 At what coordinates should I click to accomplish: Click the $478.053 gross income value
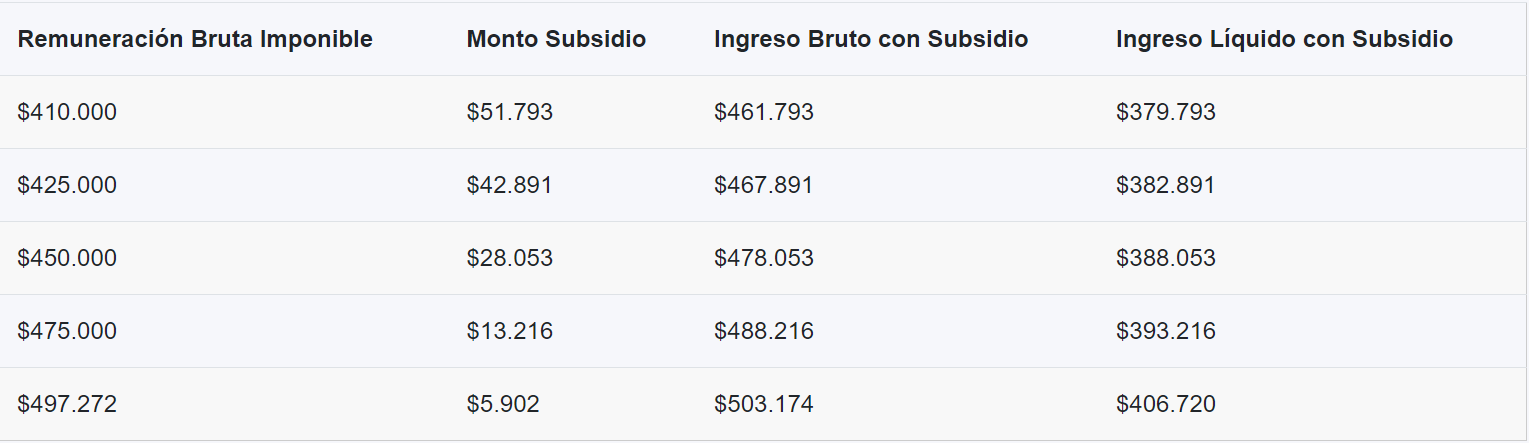tap(764, 258)
